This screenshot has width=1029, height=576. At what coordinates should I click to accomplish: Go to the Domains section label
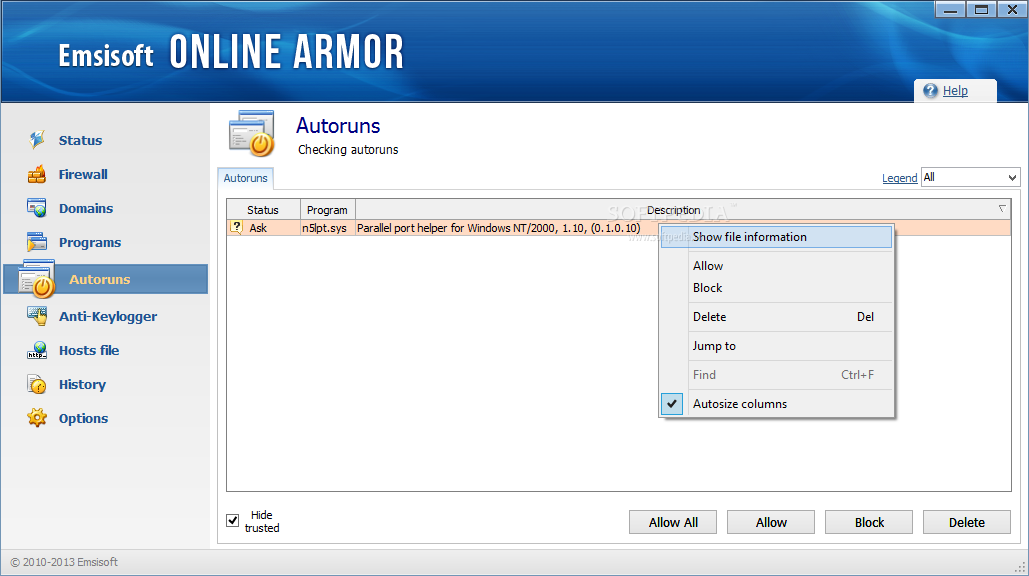(86, 208)
